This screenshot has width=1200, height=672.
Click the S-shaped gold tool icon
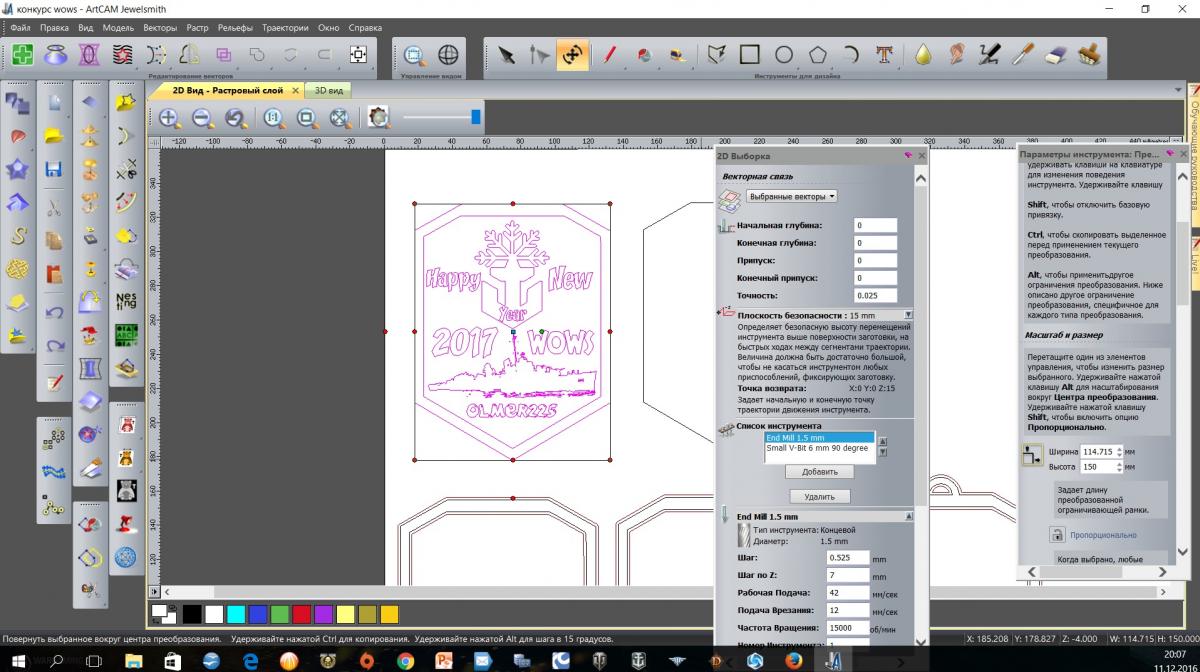18,237
